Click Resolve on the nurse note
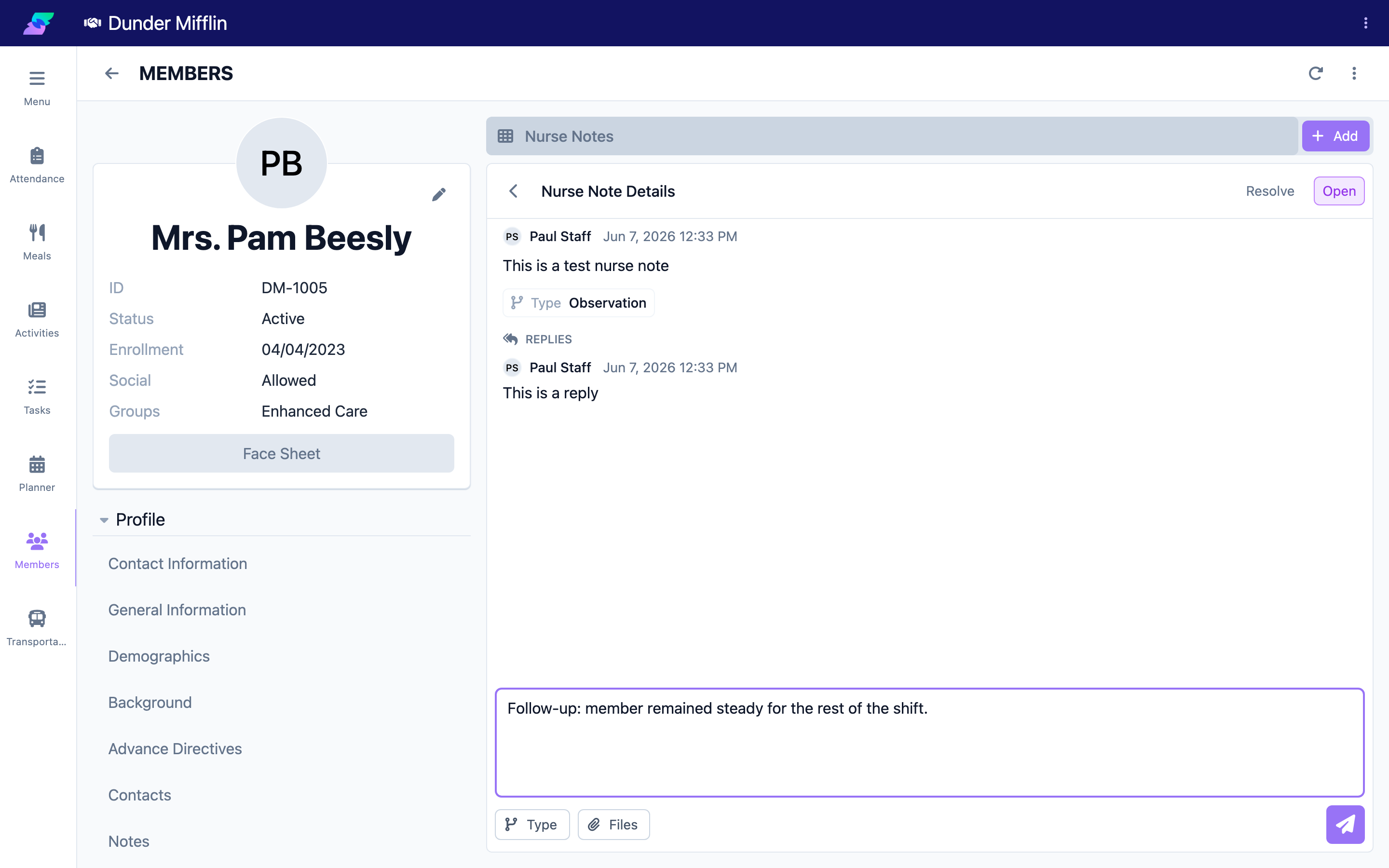The height and width of the screenshot is (868, 1389). (1269, 191)
